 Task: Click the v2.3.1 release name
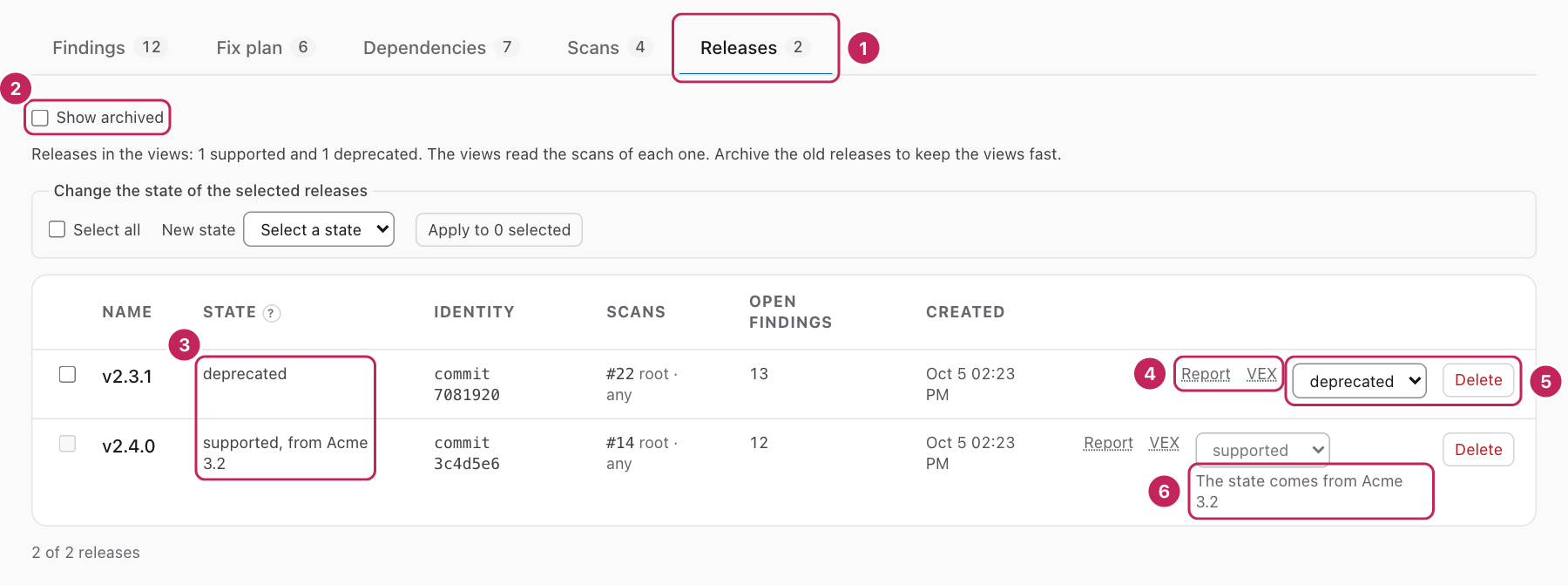point(127,377)
